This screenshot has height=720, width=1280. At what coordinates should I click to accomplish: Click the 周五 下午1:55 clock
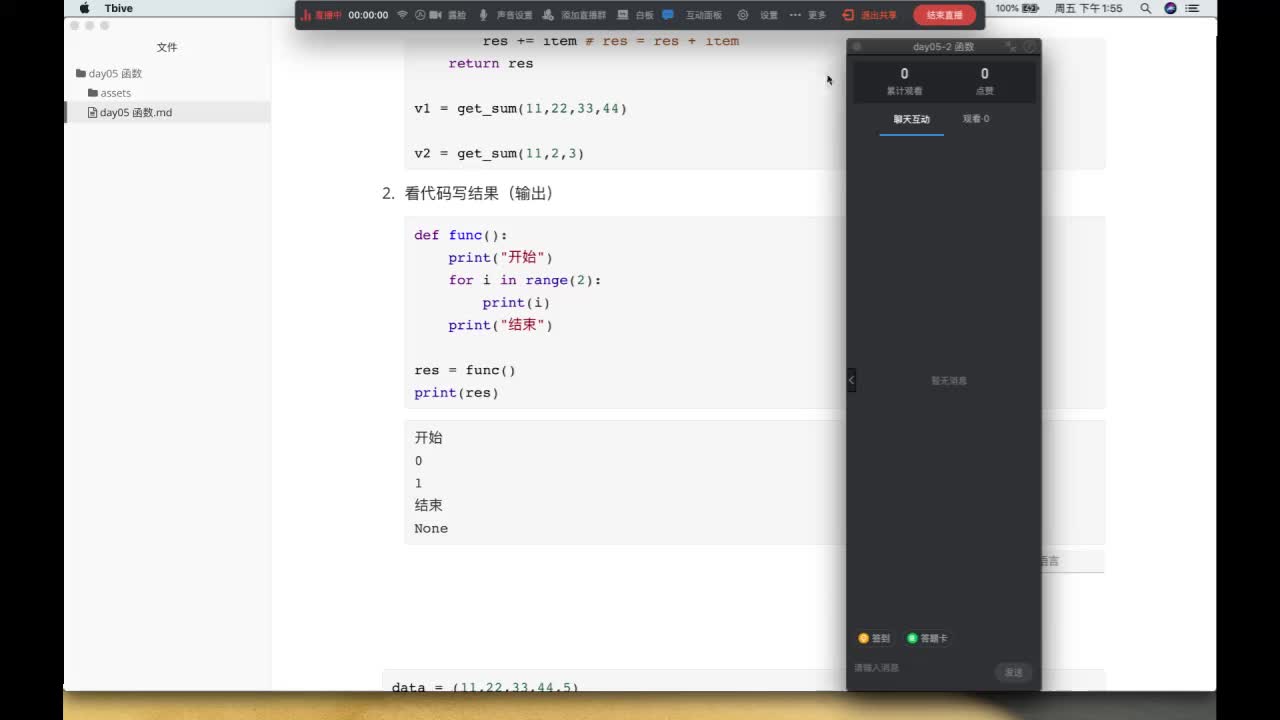point(1088,8)
